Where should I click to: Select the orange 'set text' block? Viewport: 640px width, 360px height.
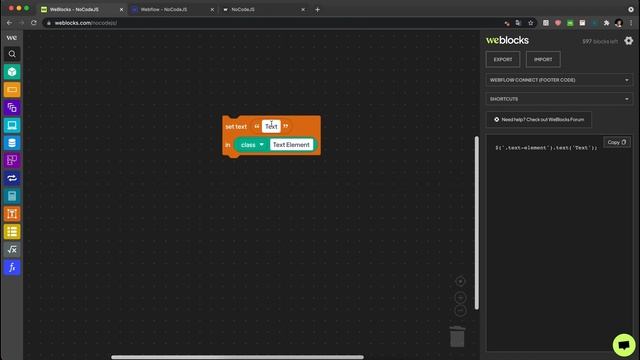tap(236, 127)
